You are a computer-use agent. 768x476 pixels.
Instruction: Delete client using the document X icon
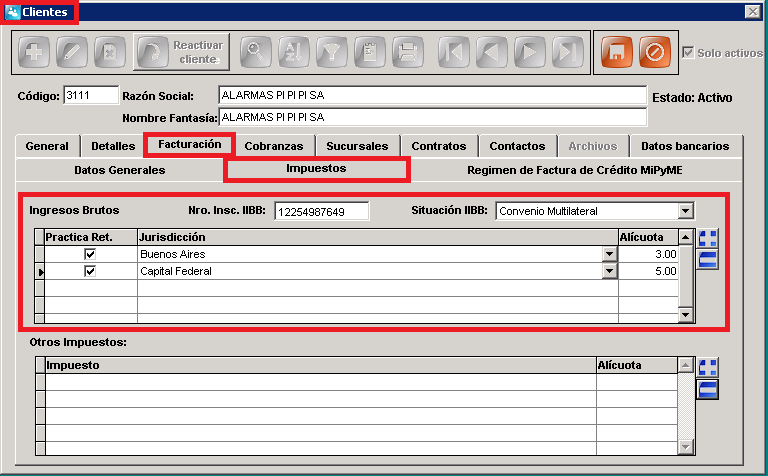[x=110, y=52]
